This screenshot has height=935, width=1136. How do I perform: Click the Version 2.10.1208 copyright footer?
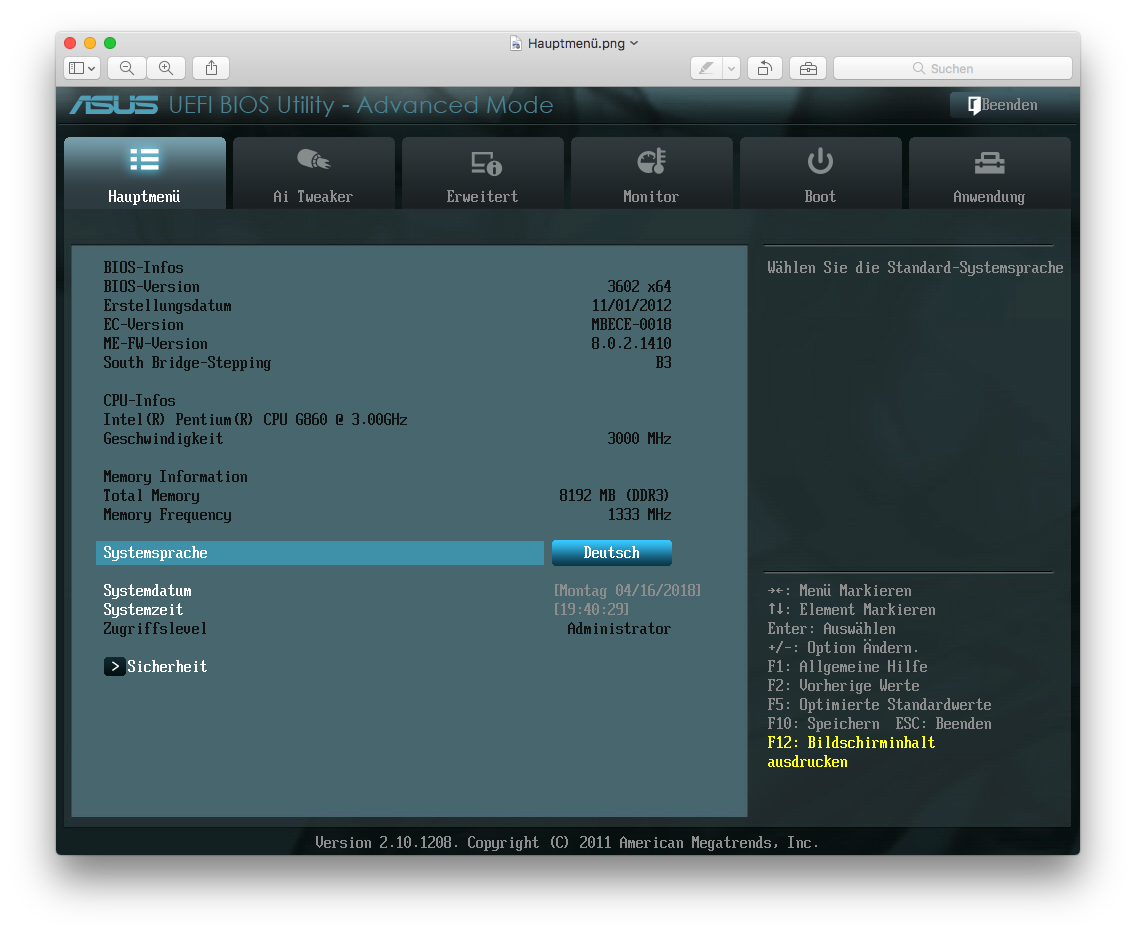pyautogui.click(x=567, y=842)
